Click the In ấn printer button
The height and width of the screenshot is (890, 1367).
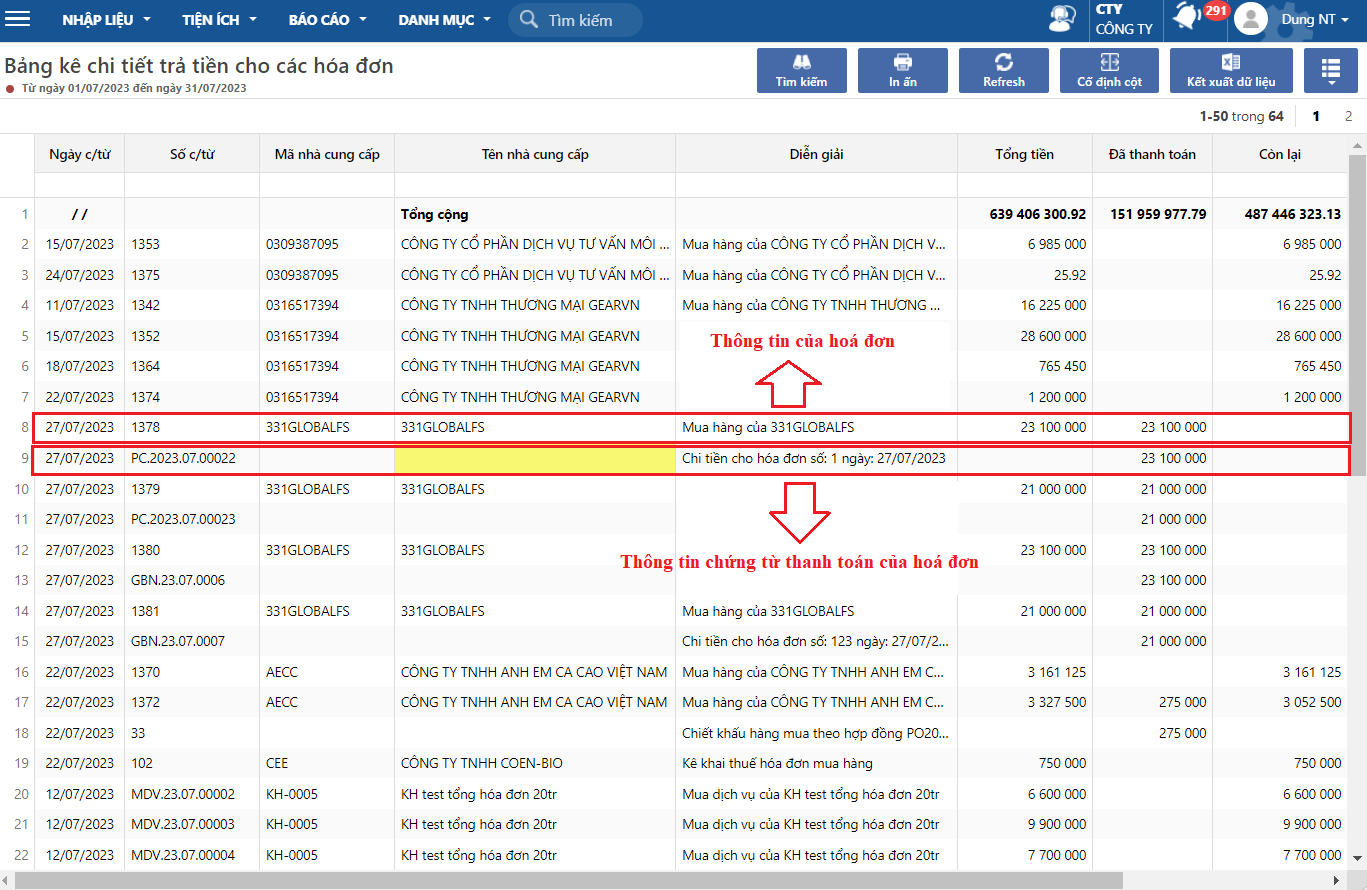902,70
